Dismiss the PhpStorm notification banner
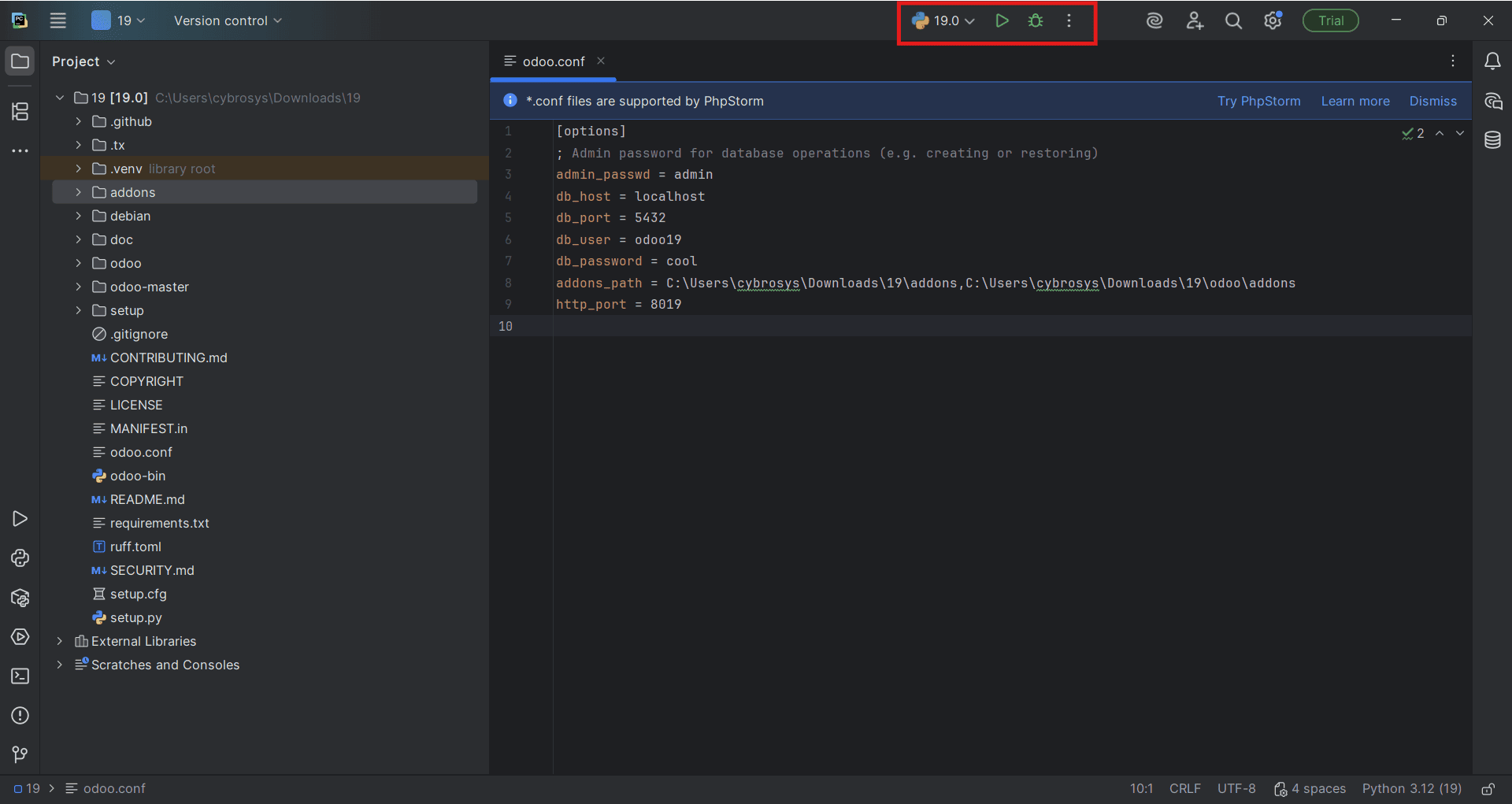Viewport: 1512px width, 804px height. (1432, 101)
